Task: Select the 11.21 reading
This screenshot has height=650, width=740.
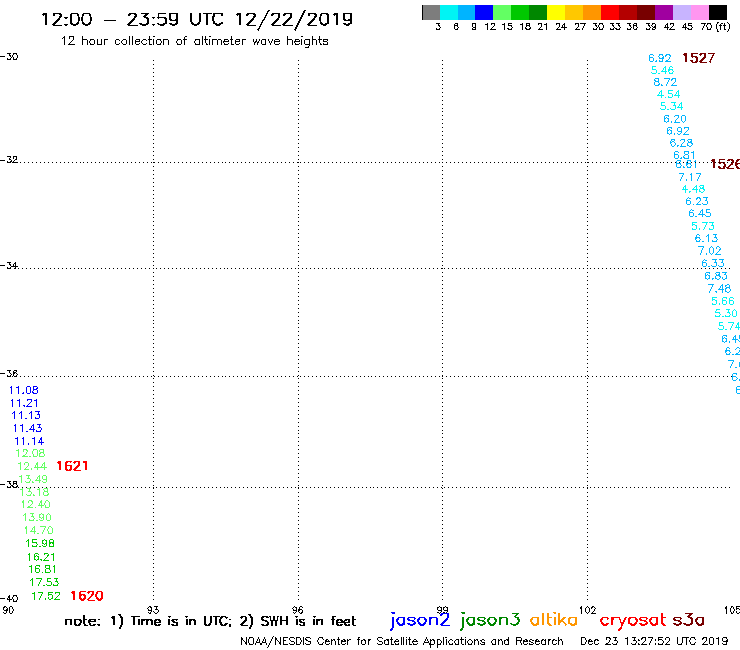Action: (x=24, y=403)
